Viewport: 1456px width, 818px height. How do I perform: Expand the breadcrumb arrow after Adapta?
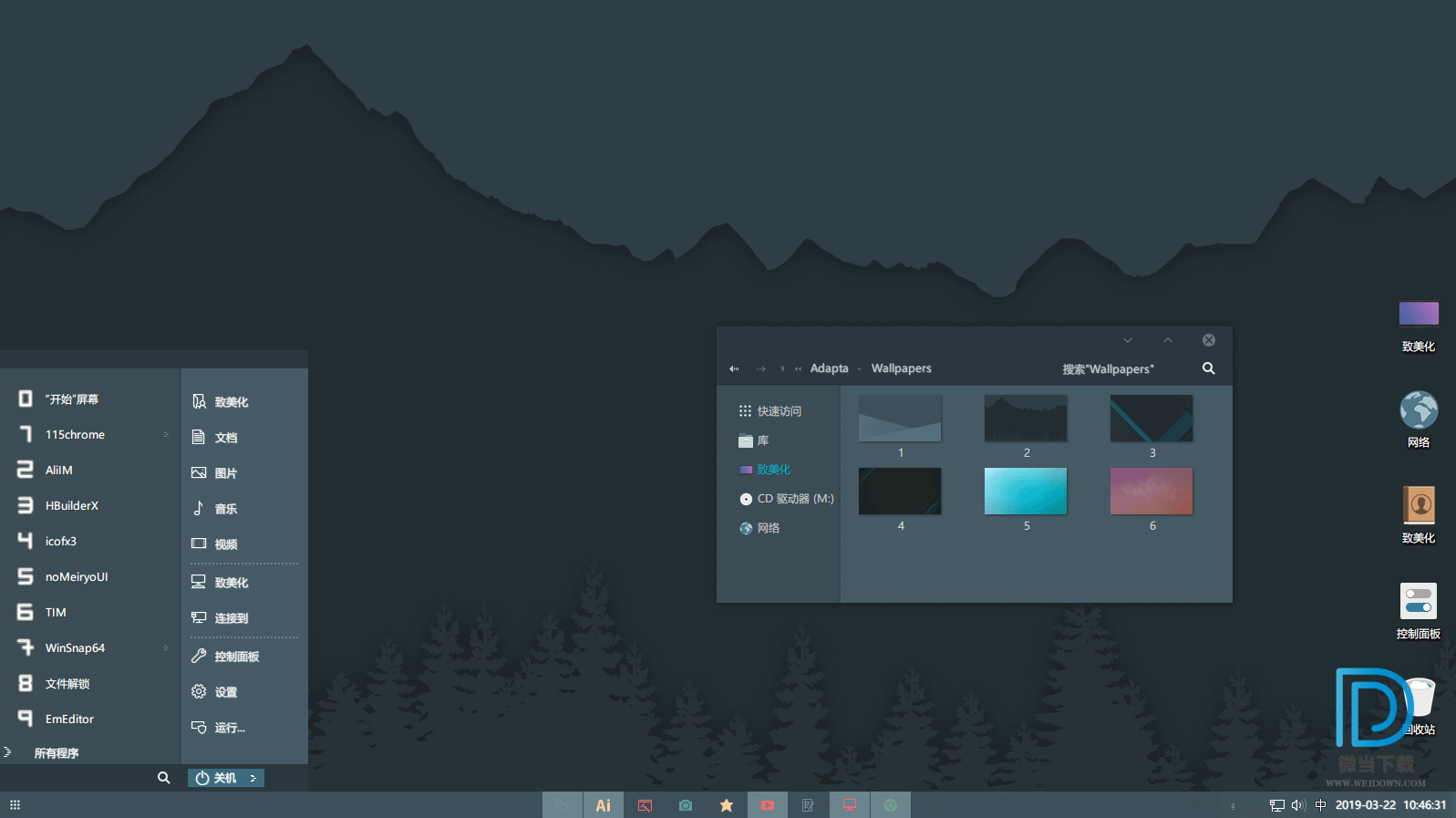pyautogui.click(x=859, y=369)
